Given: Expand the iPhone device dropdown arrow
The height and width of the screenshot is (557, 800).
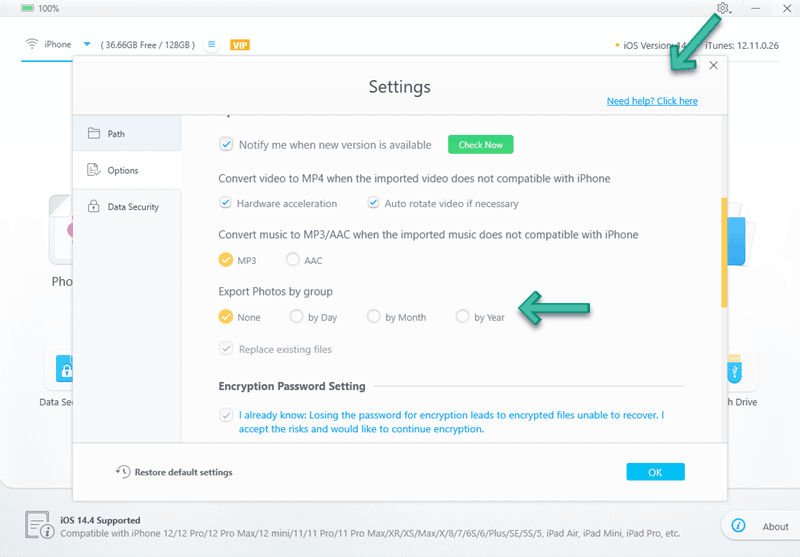Looking at the screenshot, I should point(87,44).
